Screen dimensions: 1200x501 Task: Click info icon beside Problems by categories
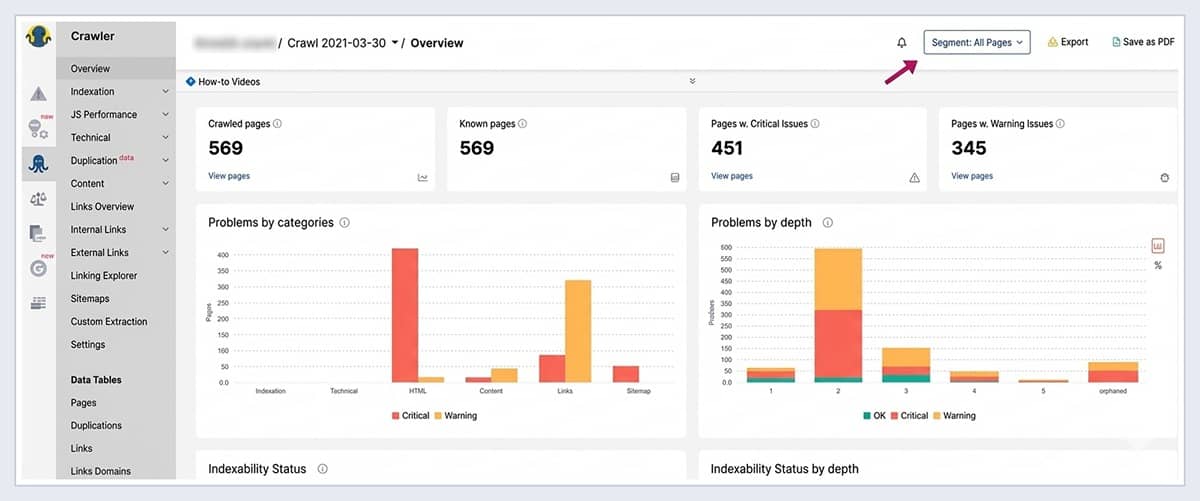click(x=344, y=223)
